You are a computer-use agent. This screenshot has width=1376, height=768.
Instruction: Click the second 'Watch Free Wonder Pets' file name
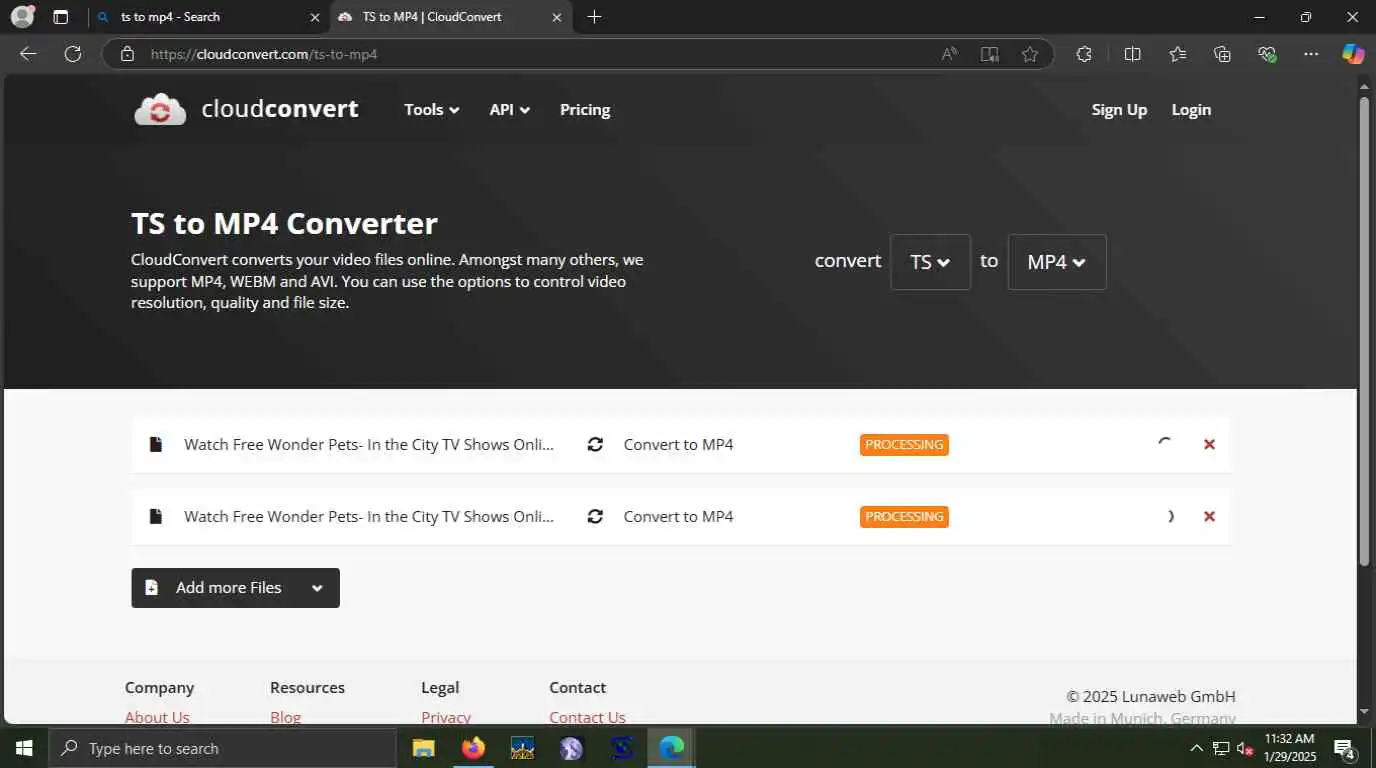[x=369, y=517]
